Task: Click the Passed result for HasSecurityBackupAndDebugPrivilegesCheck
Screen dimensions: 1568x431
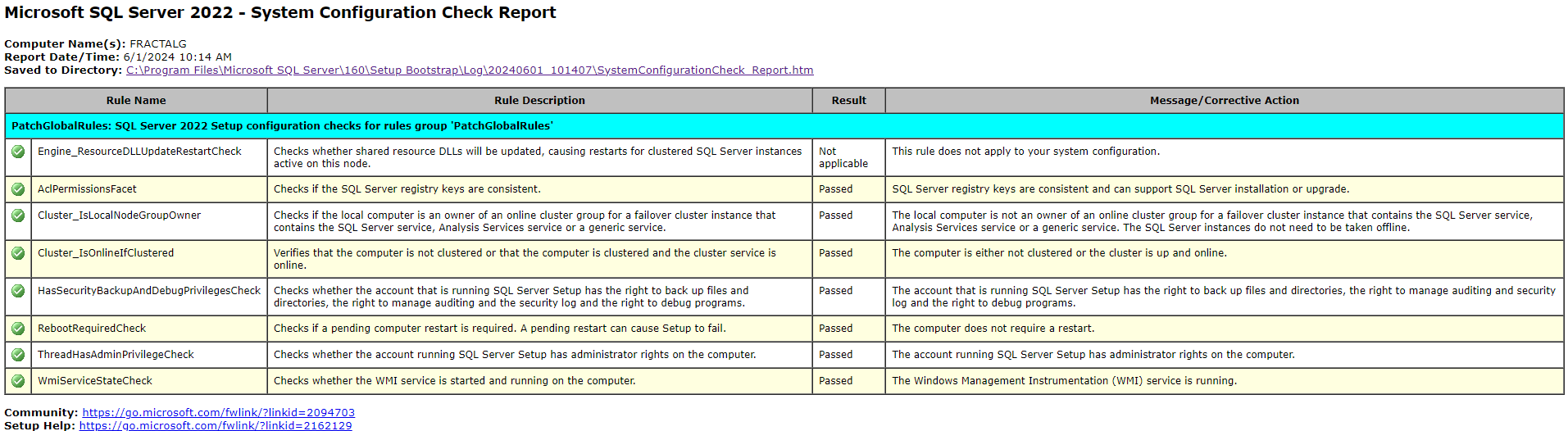Action: [835, 291]
